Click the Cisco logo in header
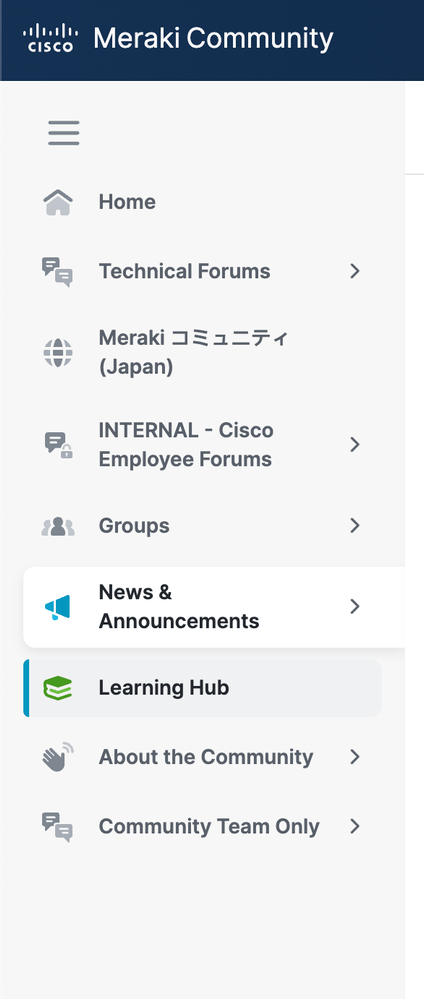This screenshot has width=424, height=999. click(x=50, y=38)
